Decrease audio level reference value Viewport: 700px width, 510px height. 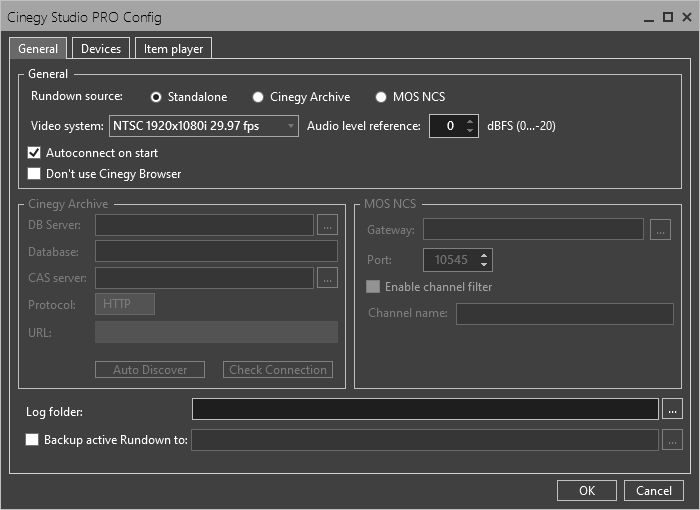click(x=470, y=130)
